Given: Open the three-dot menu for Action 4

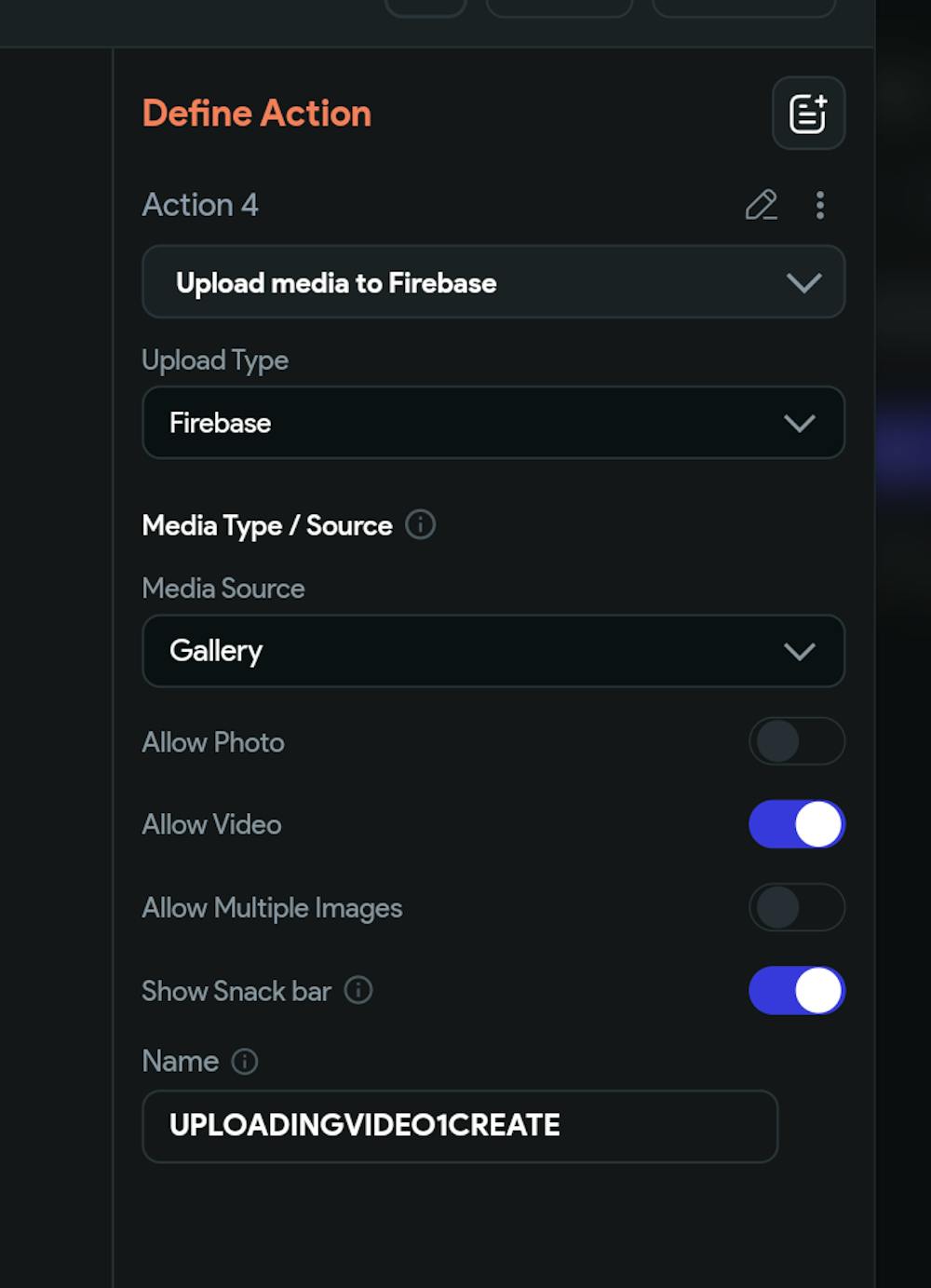Looking at the screenshot, I should click(x=820, y=205).
